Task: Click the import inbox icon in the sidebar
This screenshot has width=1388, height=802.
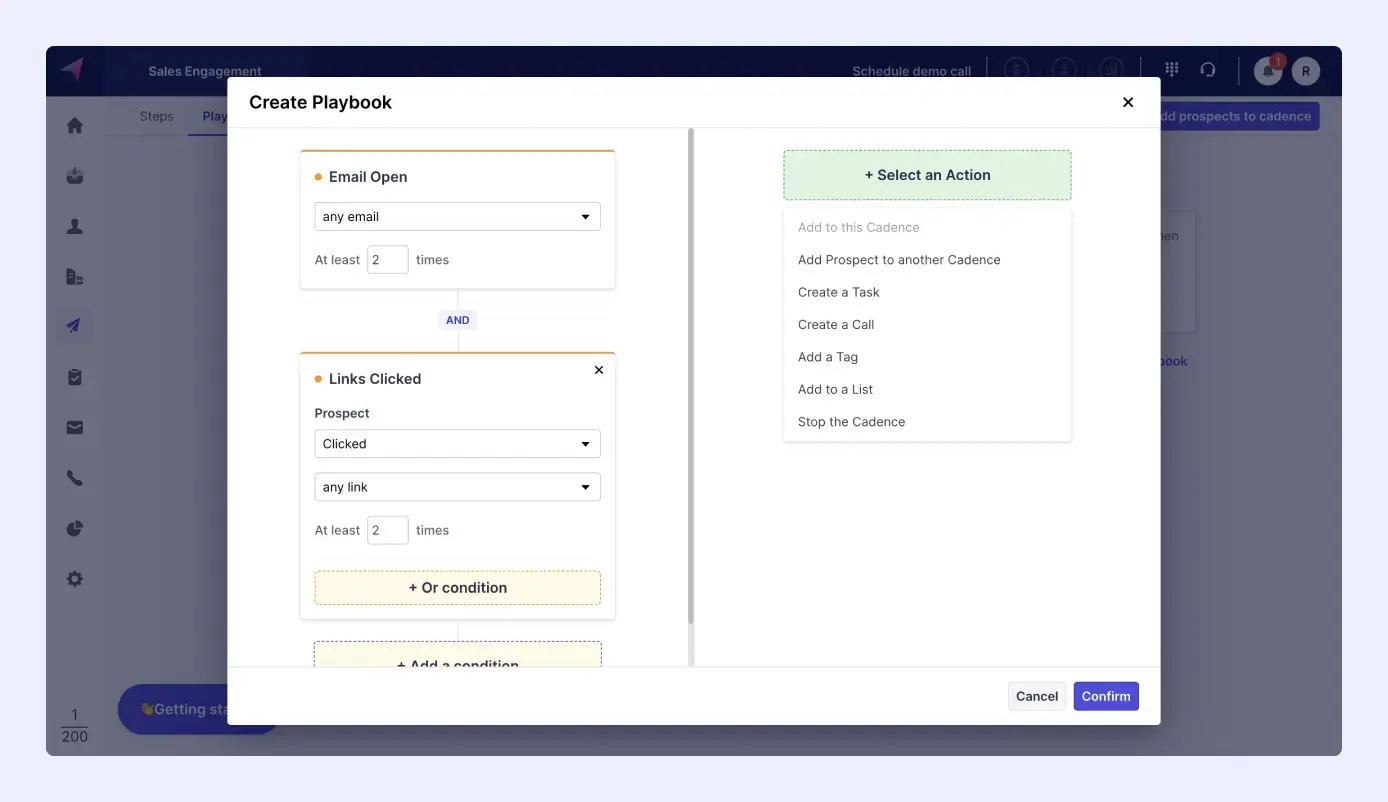Action: point(74,175)
